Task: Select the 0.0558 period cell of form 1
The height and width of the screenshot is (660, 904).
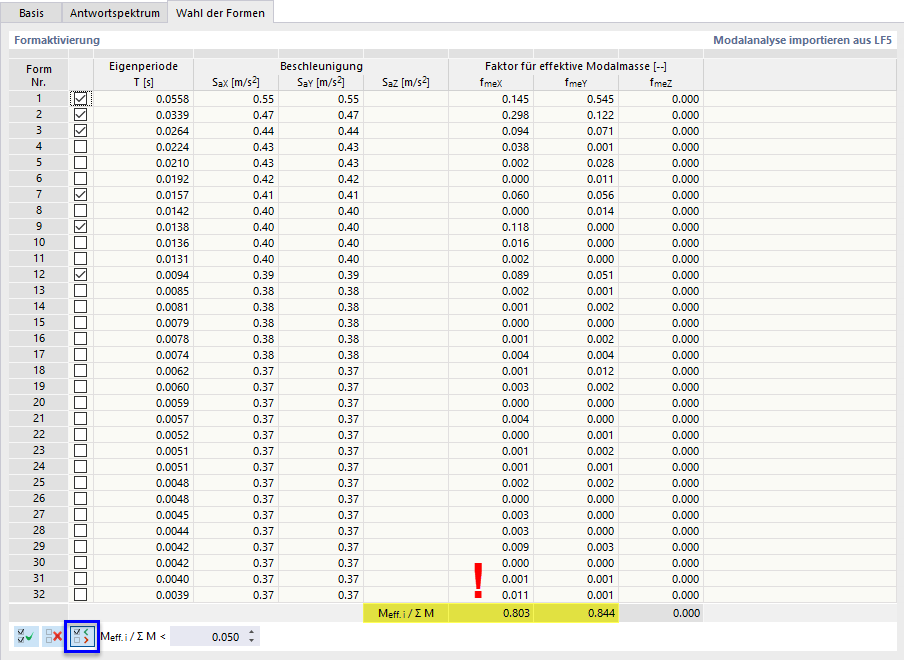Action: (x=144, y=99)
